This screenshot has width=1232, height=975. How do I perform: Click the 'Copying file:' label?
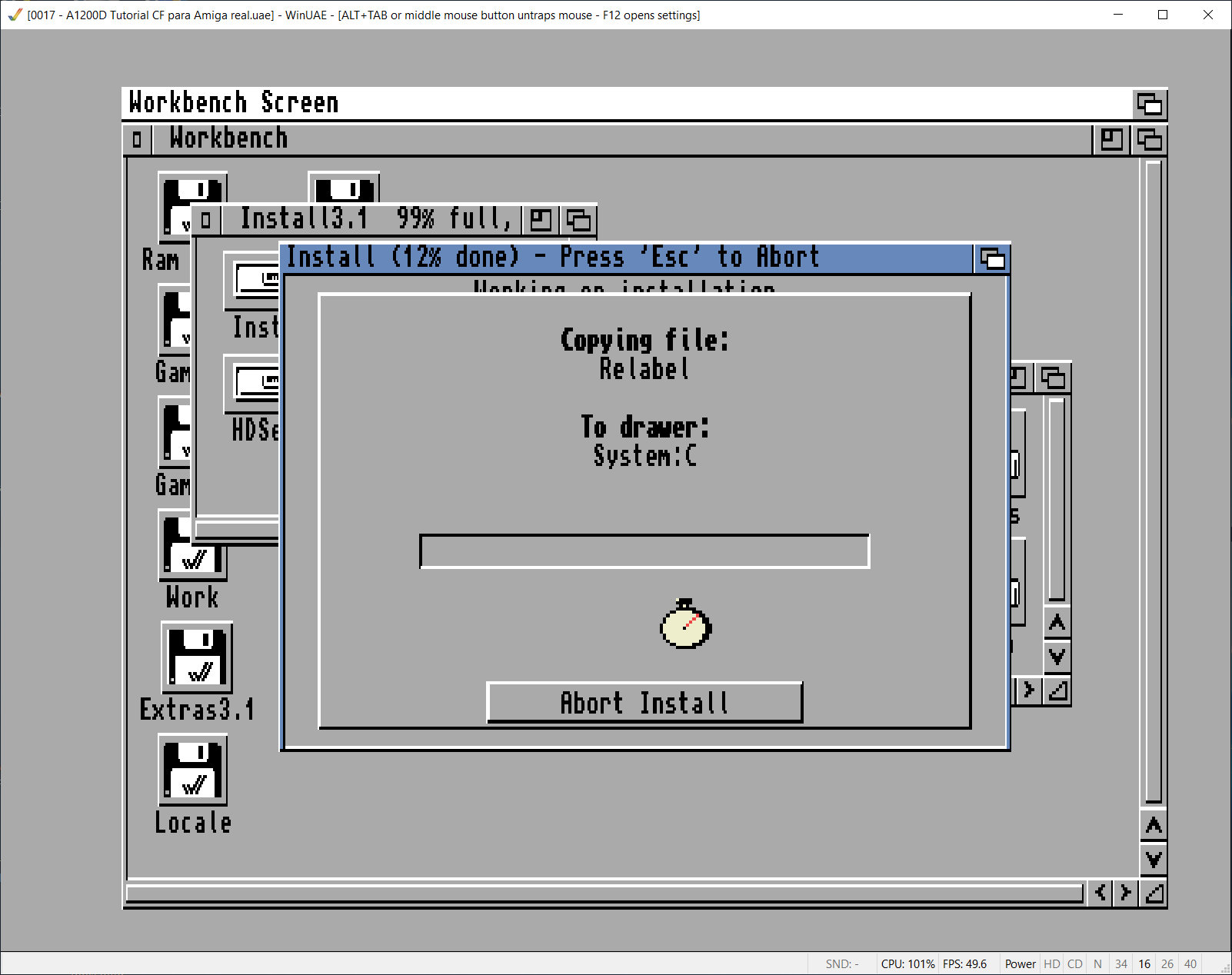(x=644, y=340)
